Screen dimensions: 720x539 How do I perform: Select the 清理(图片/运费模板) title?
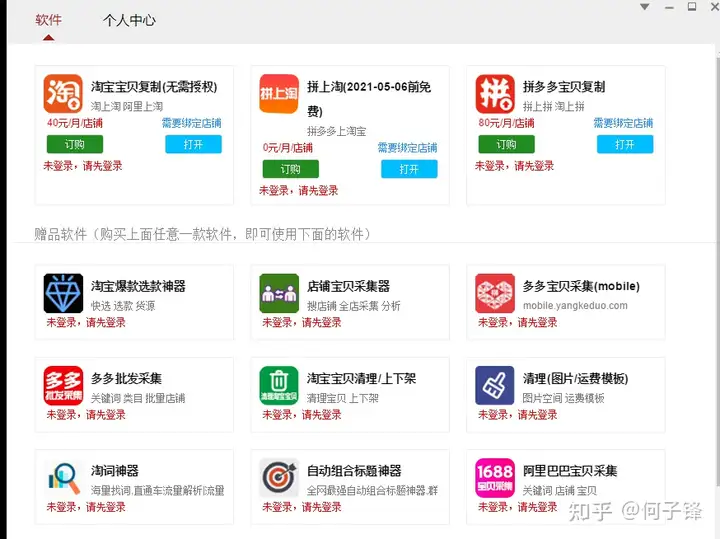click(x=575, y=378)
